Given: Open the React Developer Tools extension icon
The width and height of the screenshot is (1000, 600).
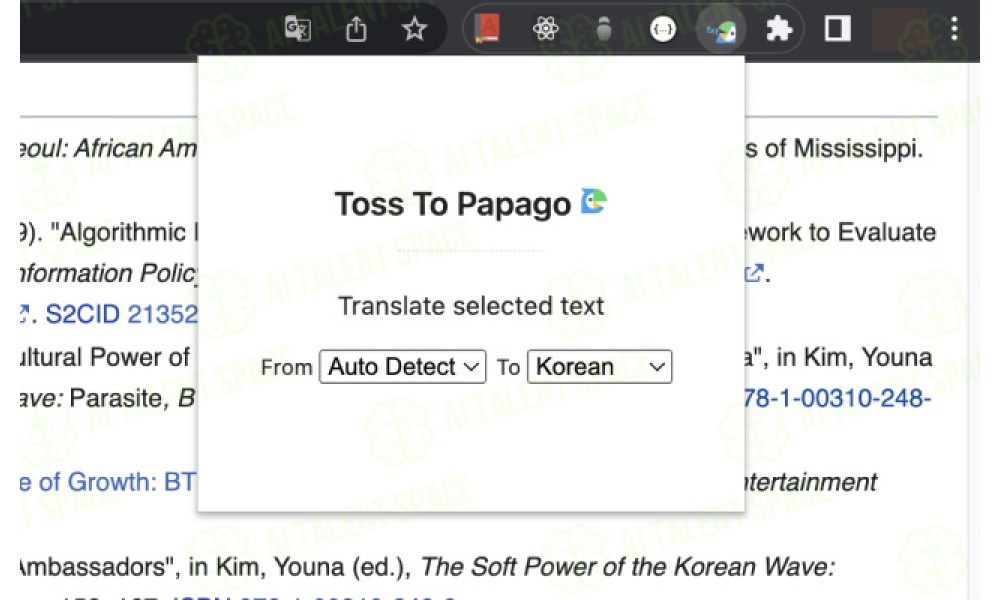Looking at the screenshot, I should [x=546, y=29].
